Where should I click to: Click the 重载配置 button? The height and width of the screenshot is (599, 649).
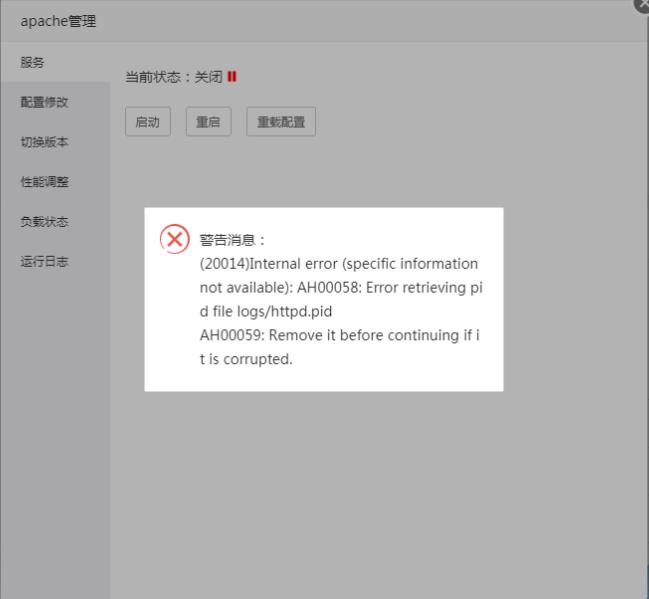click(281, 122)
